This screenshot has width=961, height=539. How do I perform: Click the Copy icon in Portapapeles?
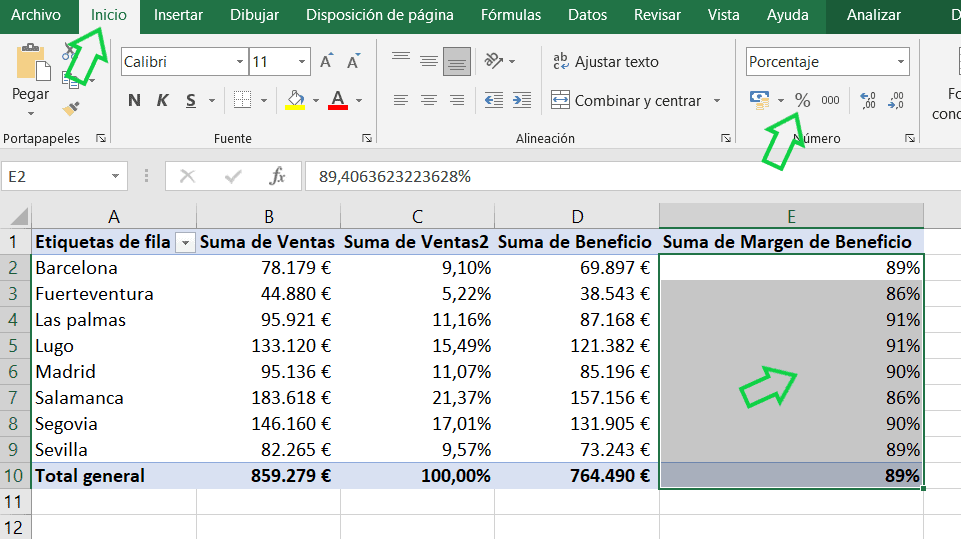72,78
